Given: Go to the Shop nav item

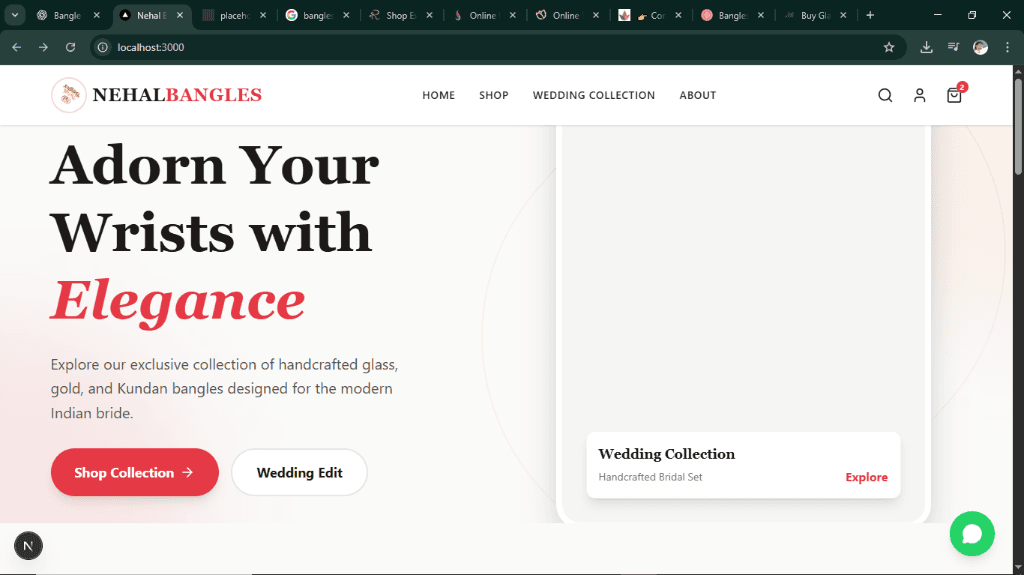Looking at the screenshot, I should [x=493, y=96].
